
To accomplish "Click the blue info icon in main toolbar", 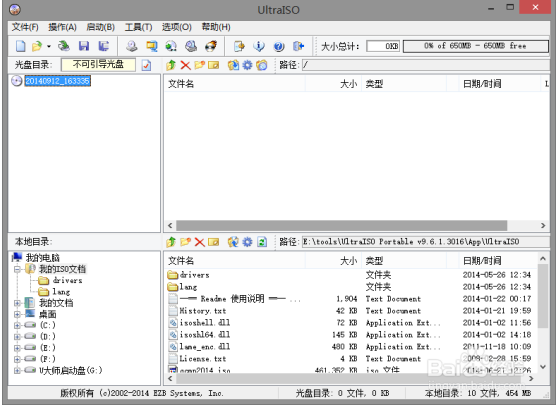I will pyautogui.click(x=259, y=46).
